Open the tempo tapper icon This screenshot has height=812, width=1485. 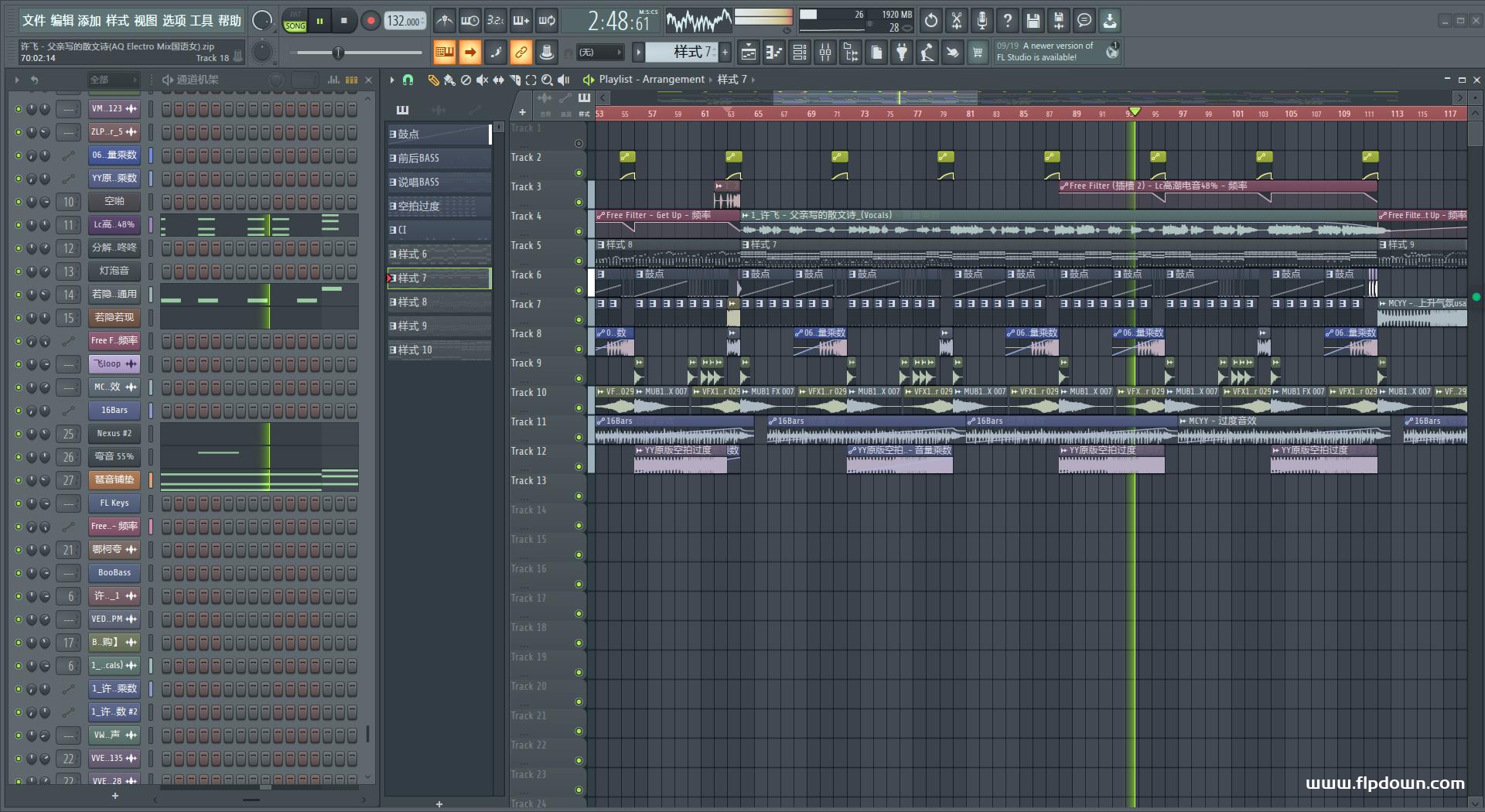927,53
